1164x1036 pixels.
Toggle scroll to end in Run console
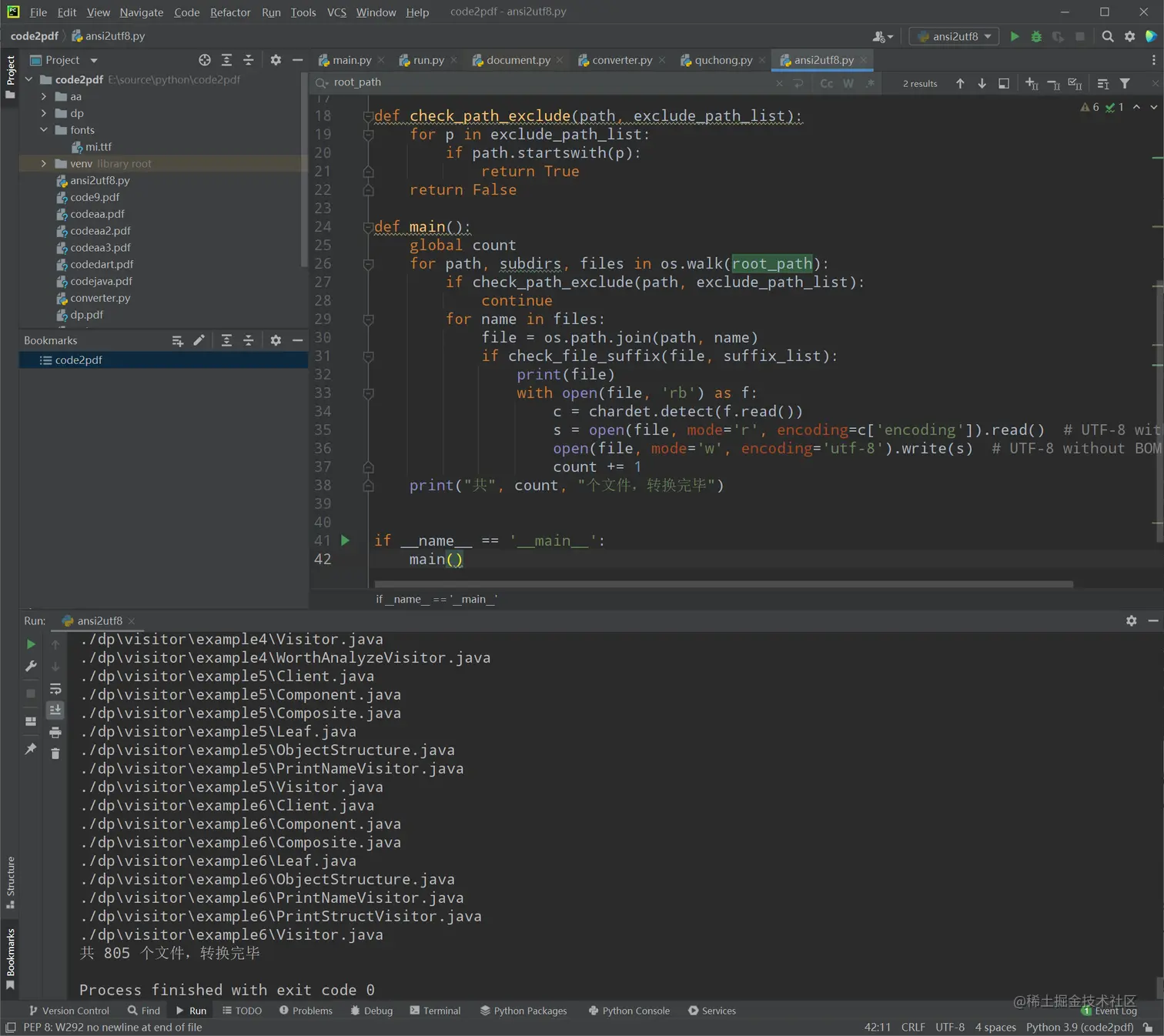tap(55, 710)
